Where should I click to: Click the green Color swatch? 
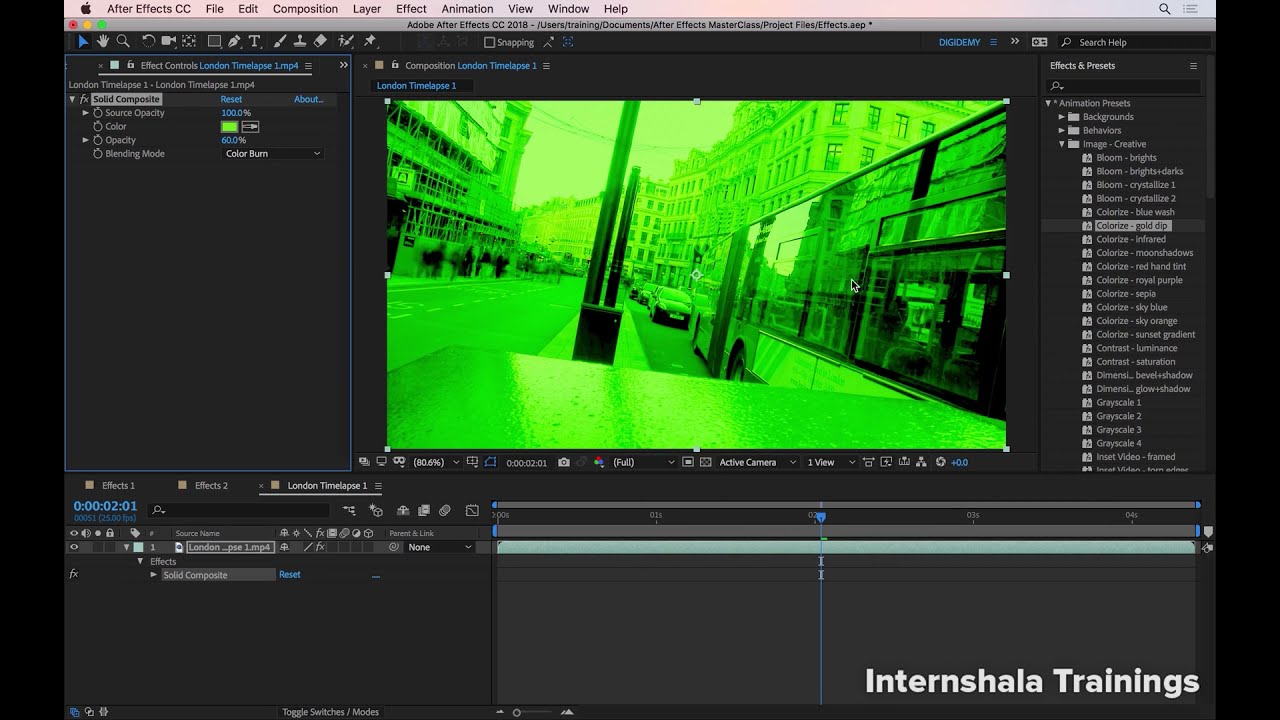[x=229, y=127]
